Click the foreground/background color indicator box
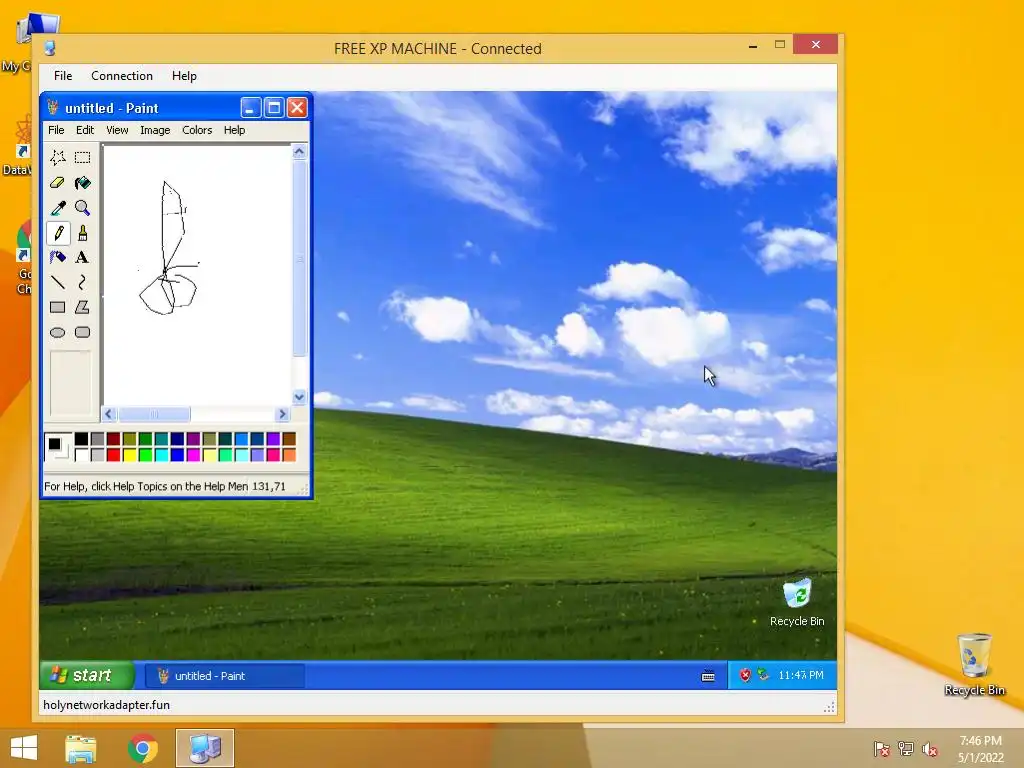 click(57, 447)
